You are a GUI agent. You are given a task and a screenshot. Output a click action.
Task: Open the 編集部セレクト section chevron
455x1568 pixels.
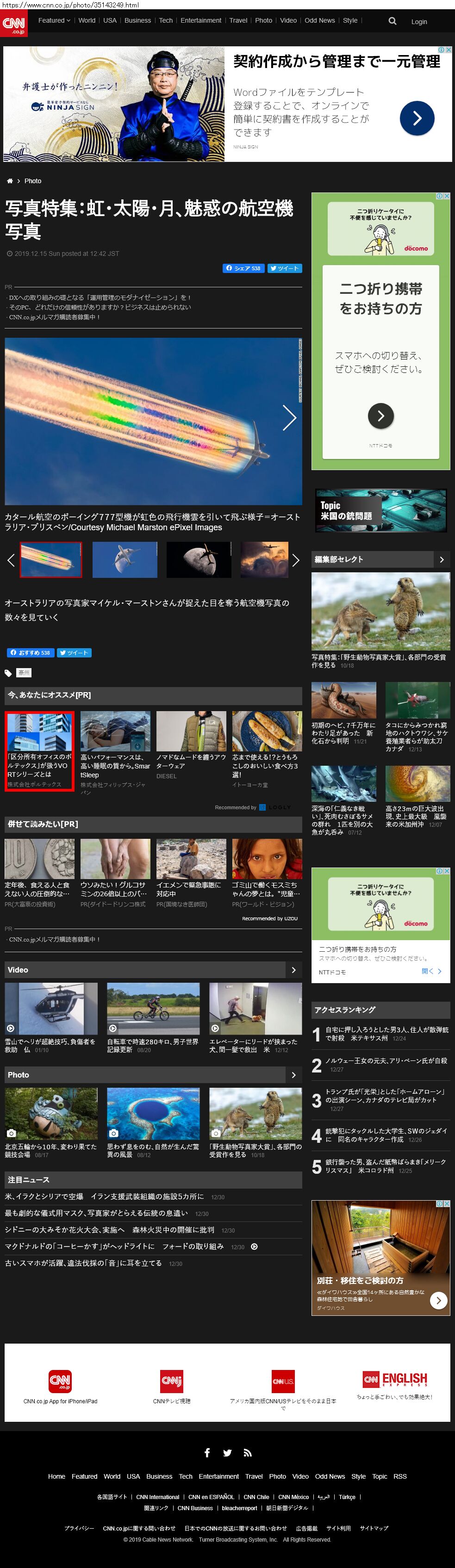click(x=442, y=559)
